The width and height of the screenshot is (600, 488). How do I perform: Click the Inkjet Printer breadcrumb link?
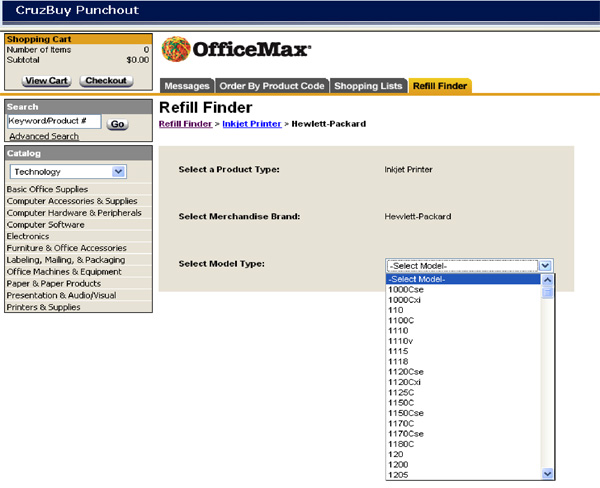click(x=252, y=124)
